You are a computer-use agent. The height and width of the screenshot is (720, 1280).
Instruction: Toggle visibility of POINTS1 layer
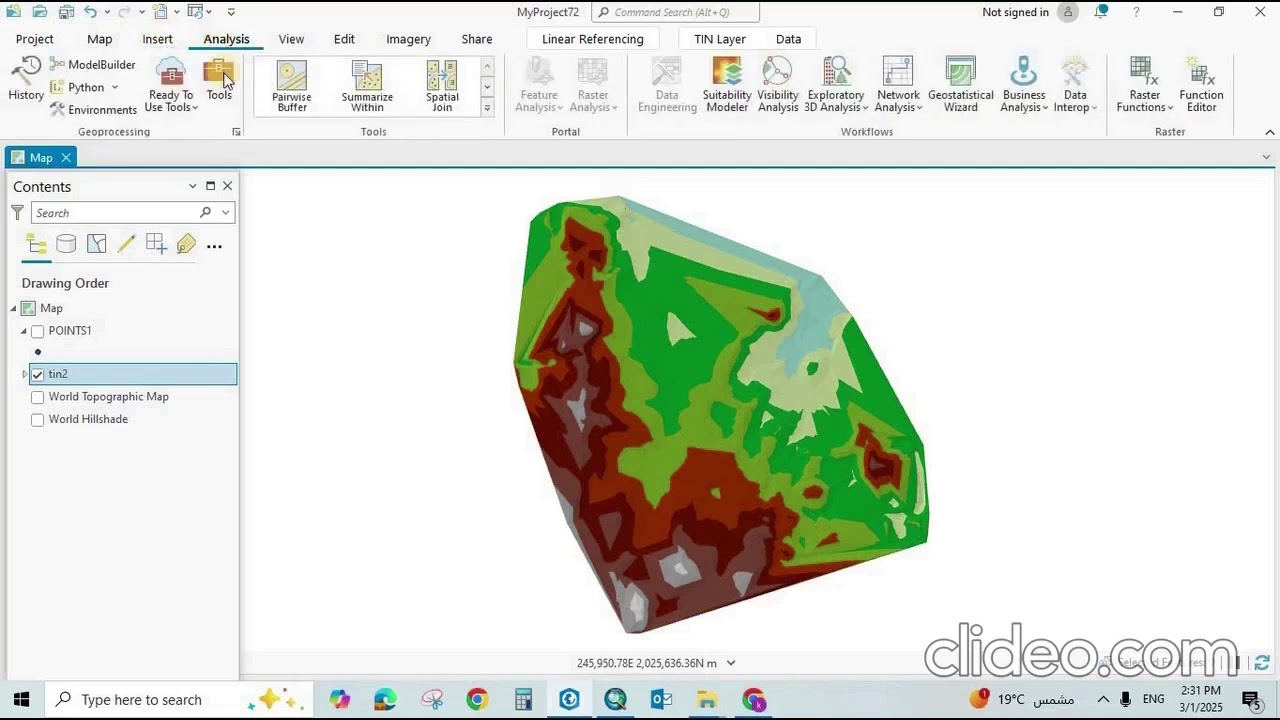click(38, 331)
